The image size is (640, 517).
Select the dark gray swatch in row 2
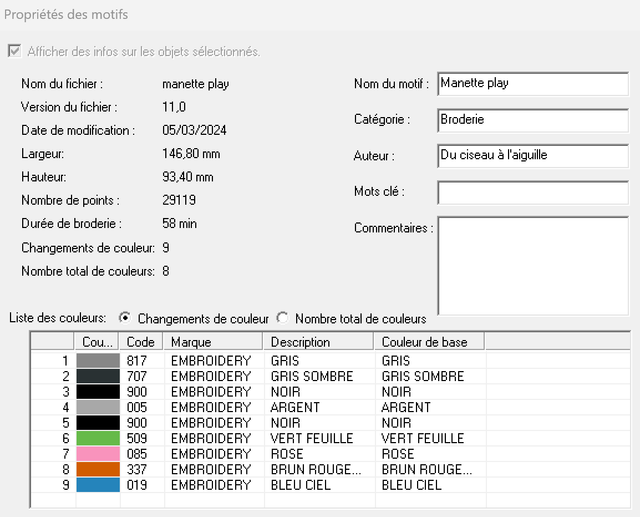[x=98, y=376]
